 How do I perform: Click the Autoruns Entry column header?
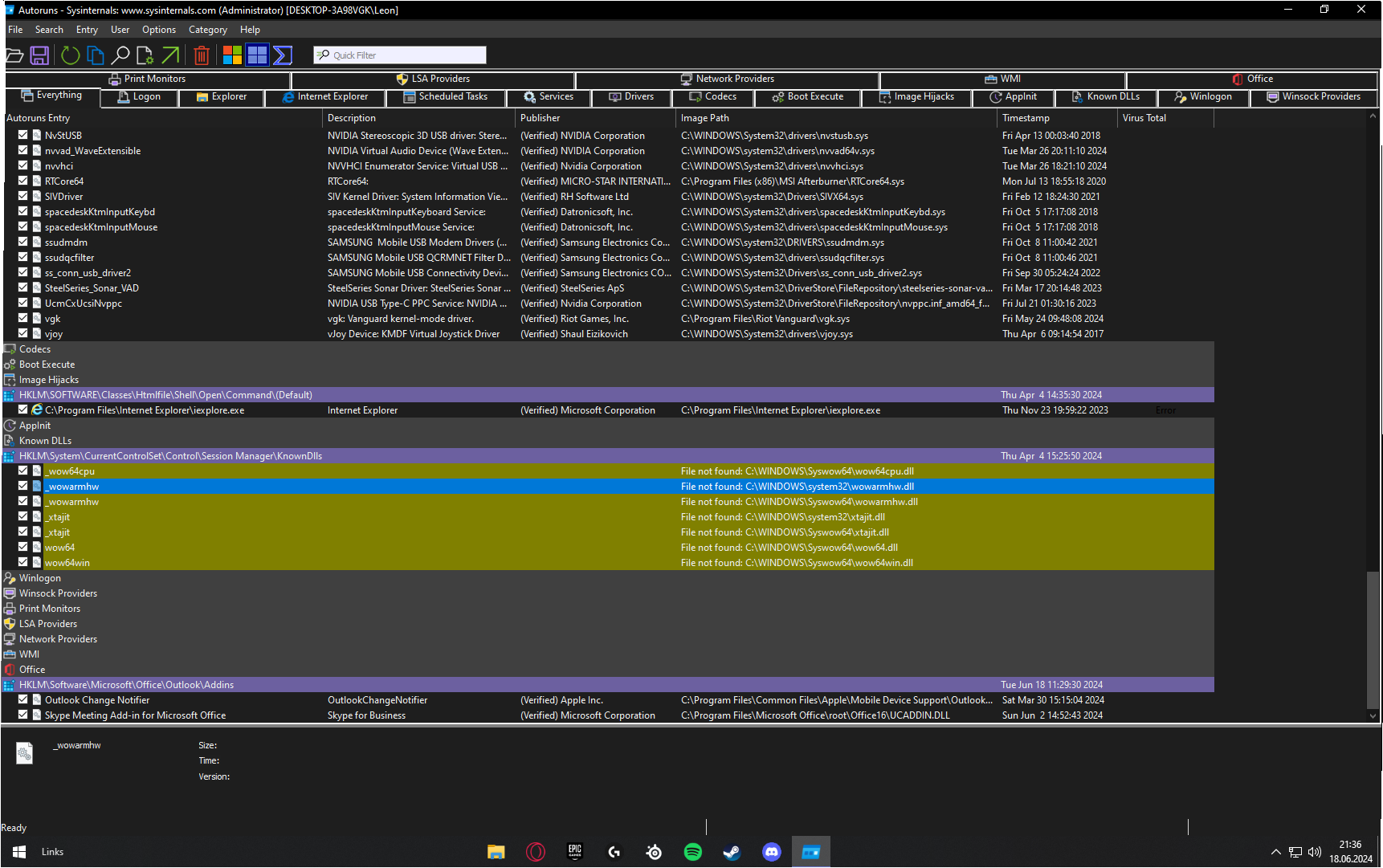(x=163, y=118)
